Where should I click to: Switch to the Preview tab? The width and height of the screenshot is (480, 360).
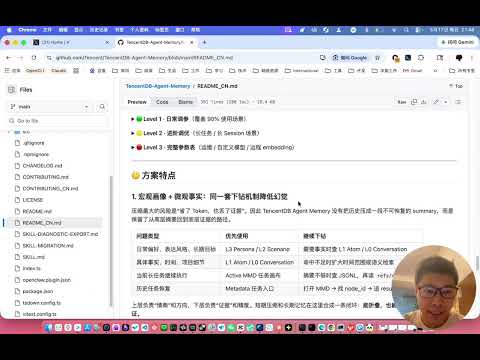tap(137, 102)
